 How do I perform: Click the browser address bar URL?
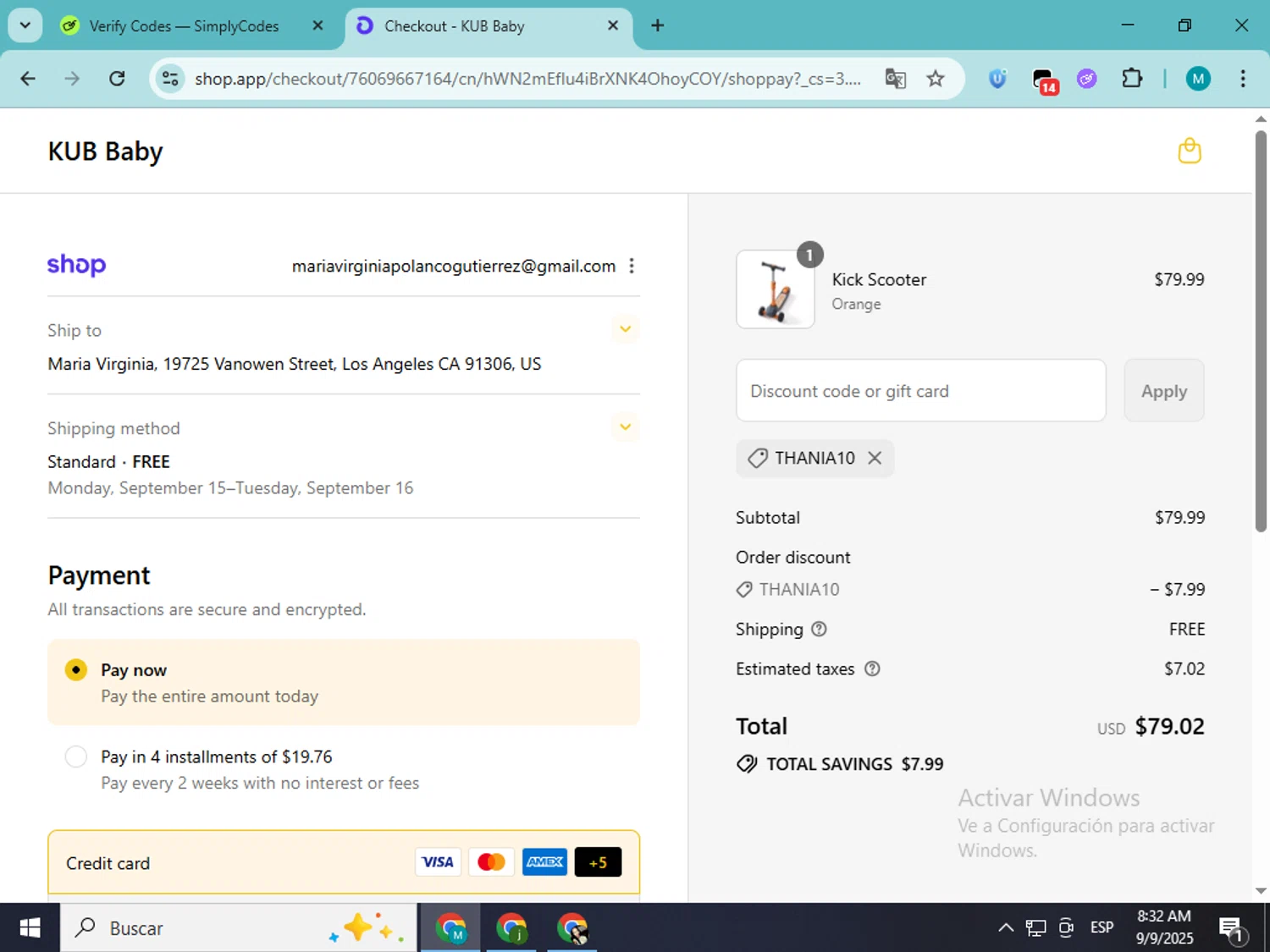tap(527, 79)
